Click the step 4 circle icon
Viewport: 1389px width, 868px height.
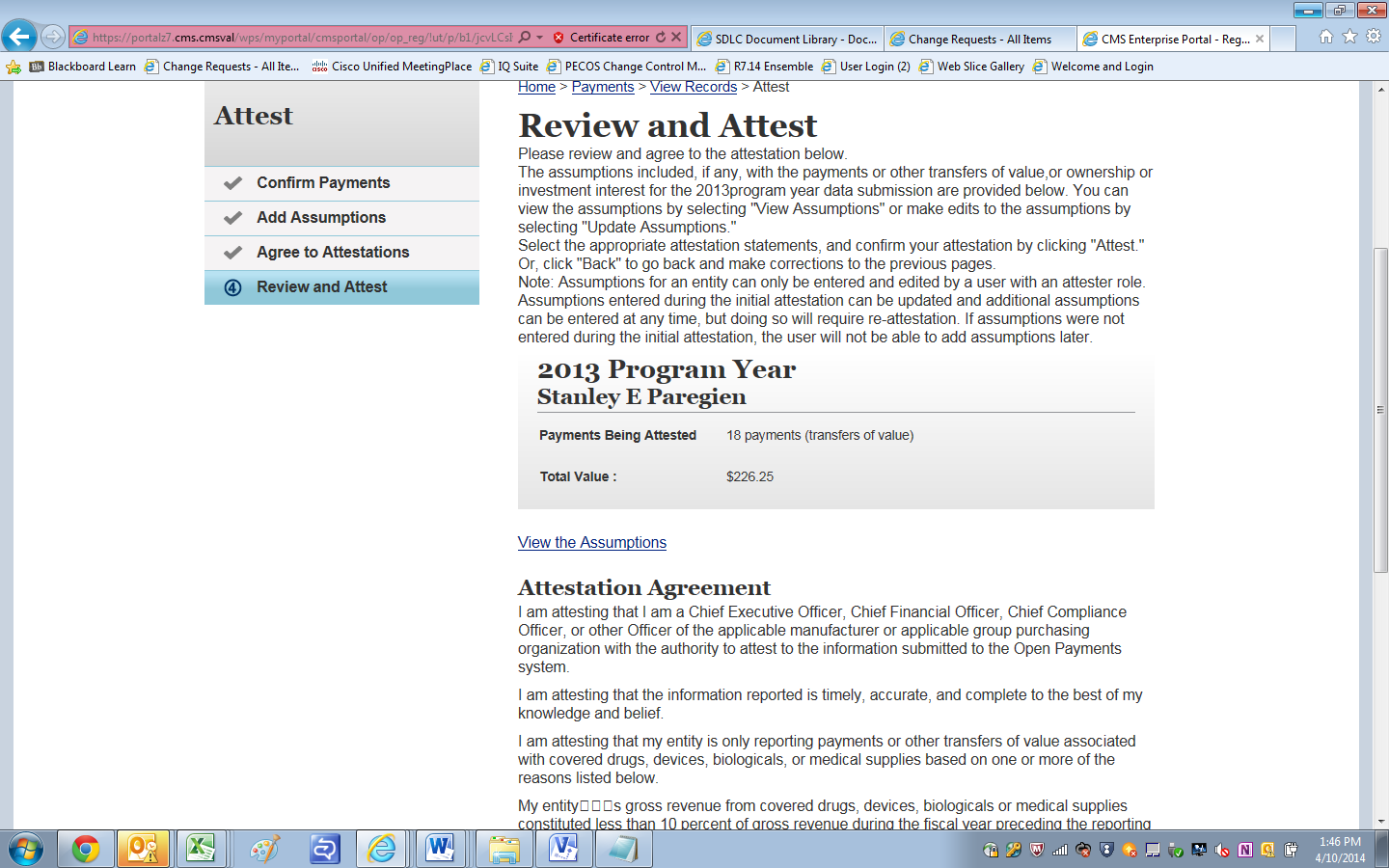pos(232,287)
